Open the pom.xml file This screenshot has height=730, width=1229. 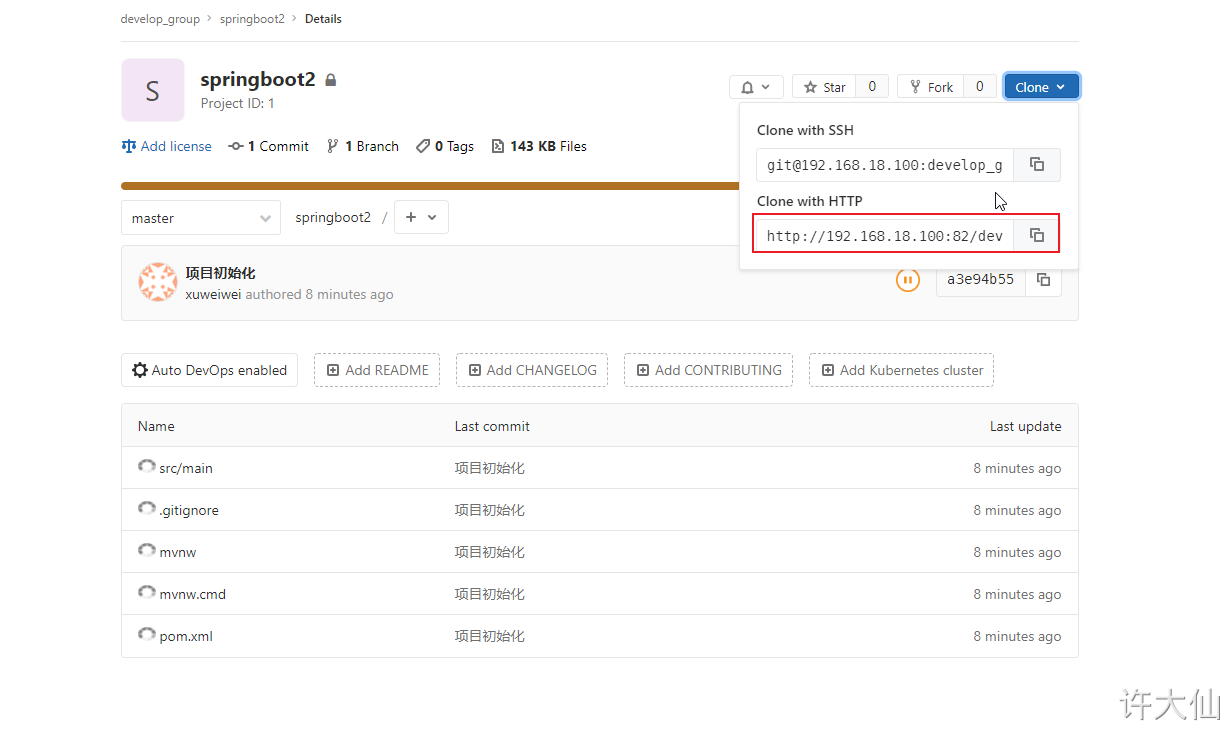pos(186,636)
